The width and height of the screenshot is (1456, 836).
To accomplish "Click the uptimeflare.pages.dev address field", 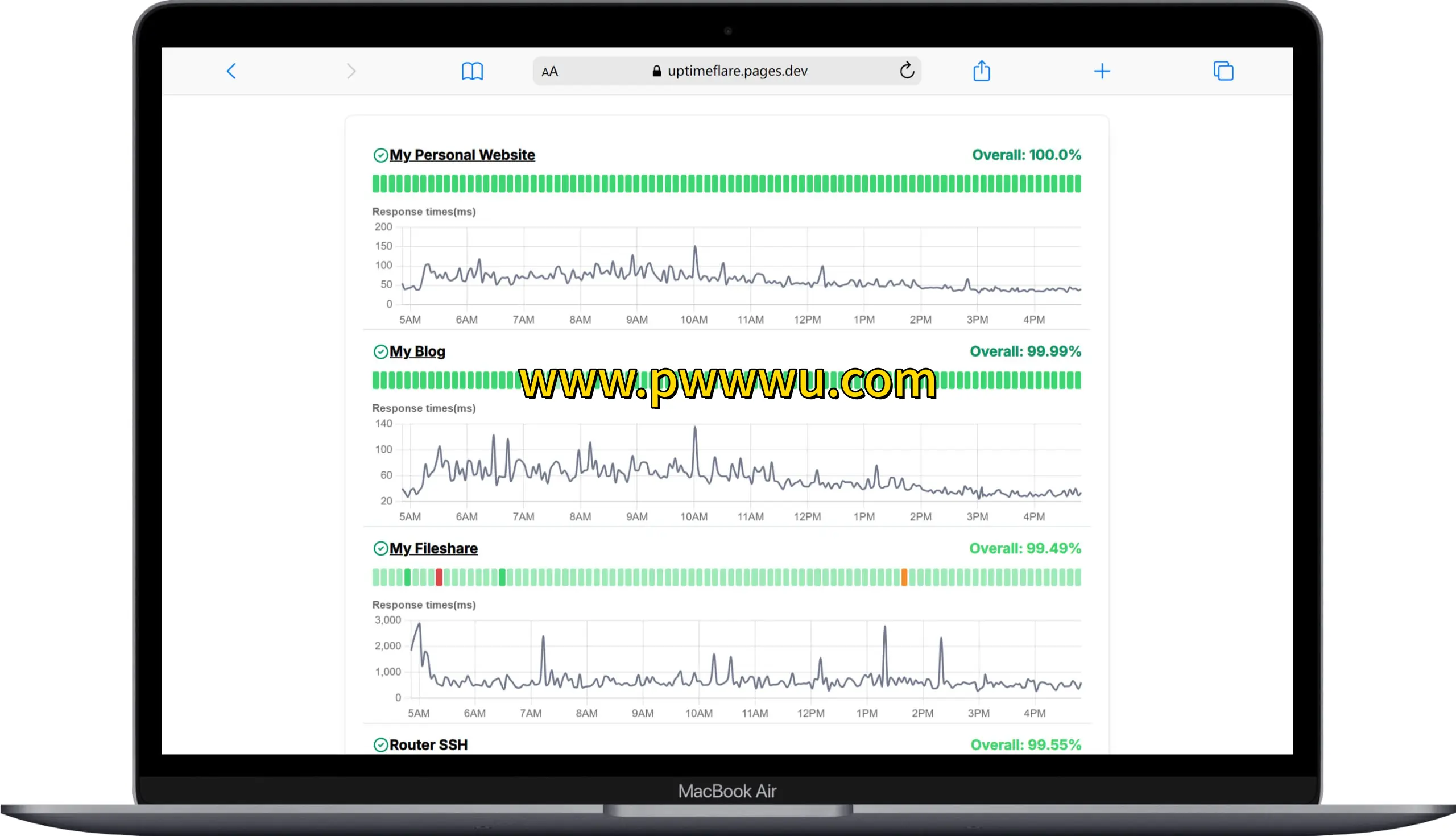I will (737, 71).
